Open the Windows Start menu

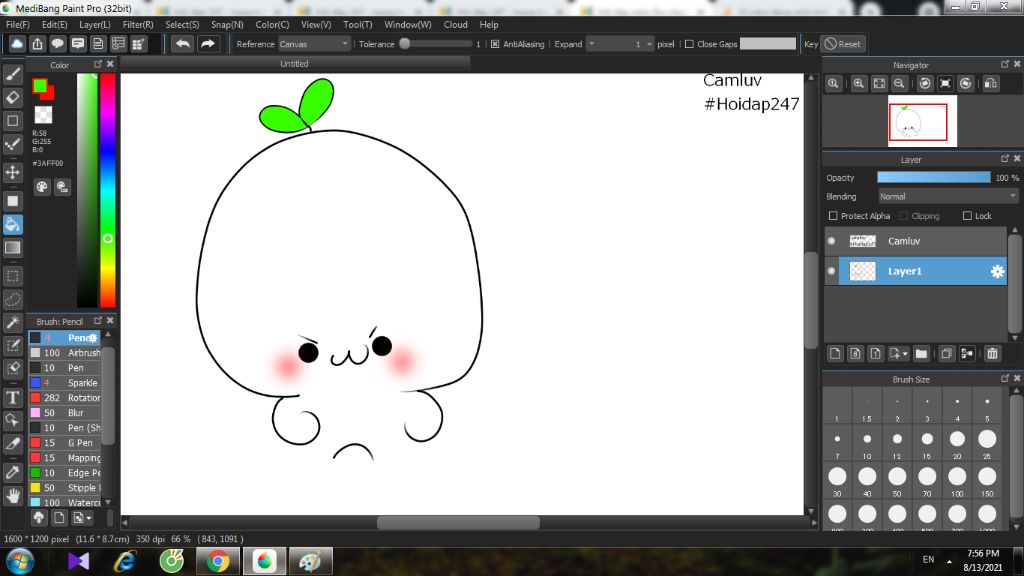20,561
